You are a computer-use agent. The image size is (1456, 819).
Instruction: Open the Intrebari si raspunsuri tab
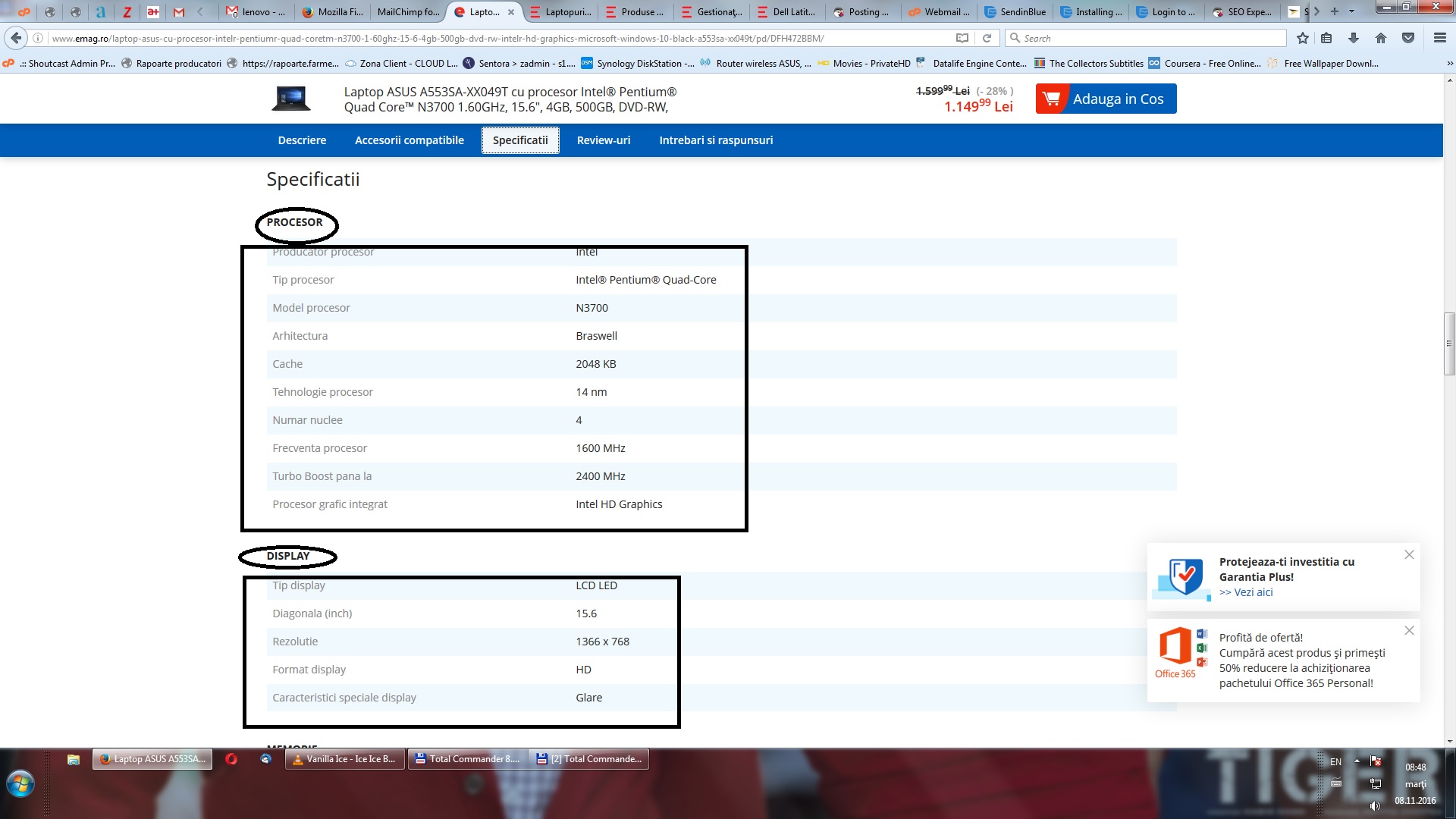[716, 140]
